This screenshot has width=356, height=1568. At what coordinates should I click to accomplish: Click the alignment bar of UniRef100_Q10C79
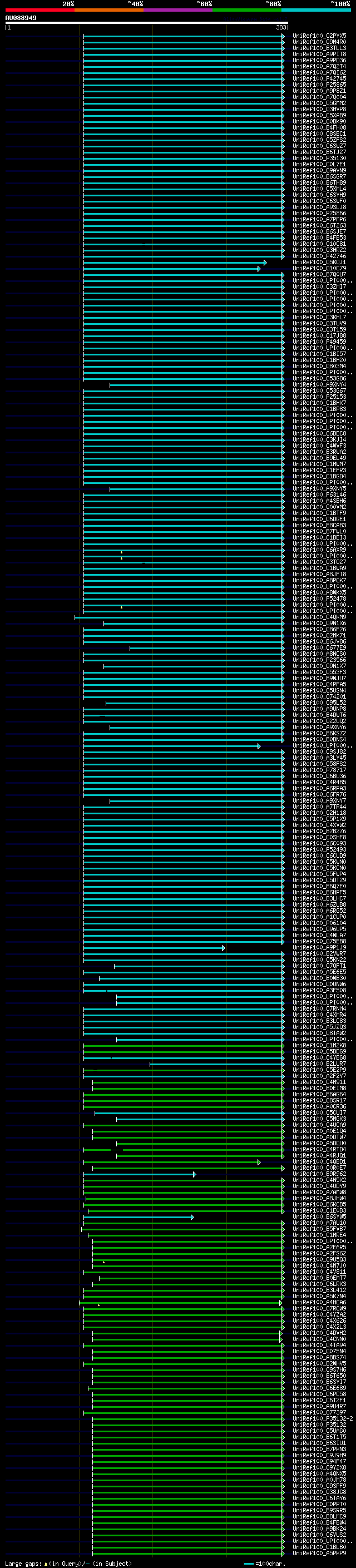172,269
